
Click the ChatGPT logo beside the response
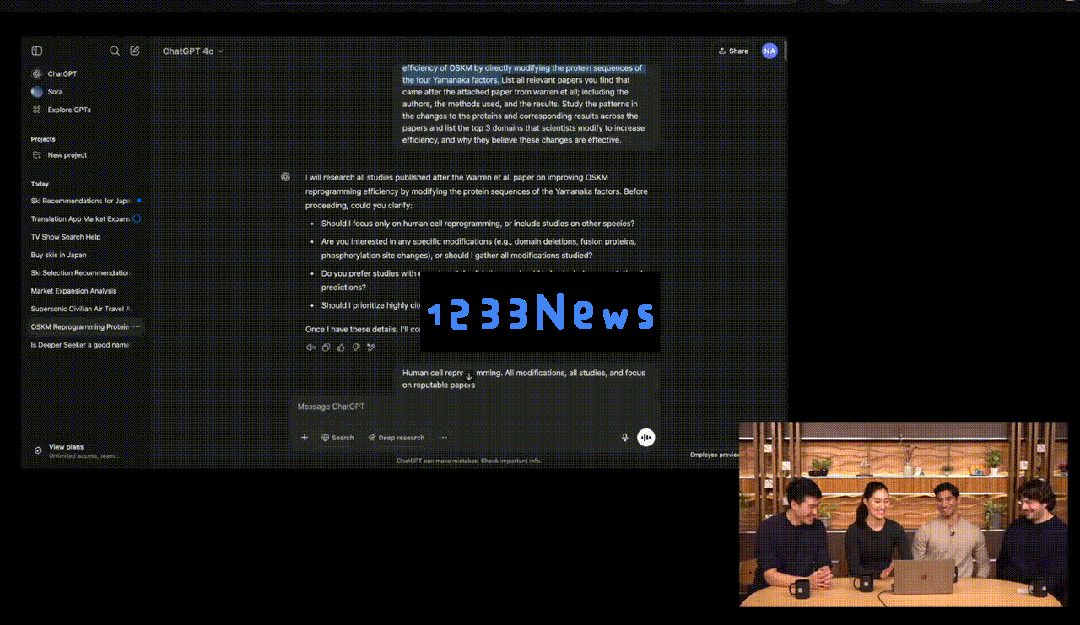pyautogui.click(x=285, y=177)
